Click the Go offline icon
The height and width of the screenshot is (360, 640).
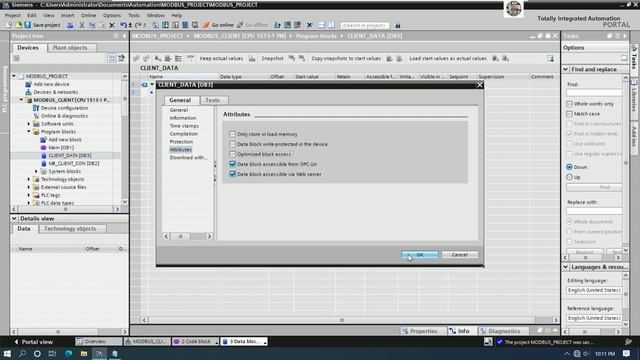click(x=240, y=25)
